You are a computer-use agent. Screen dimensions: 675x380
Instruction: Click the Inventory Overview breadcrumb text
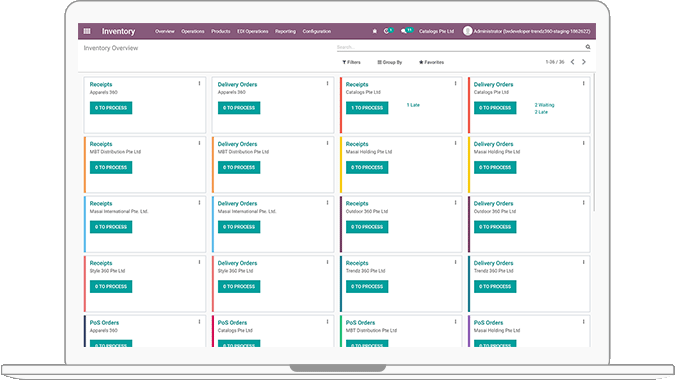[111, 48]
